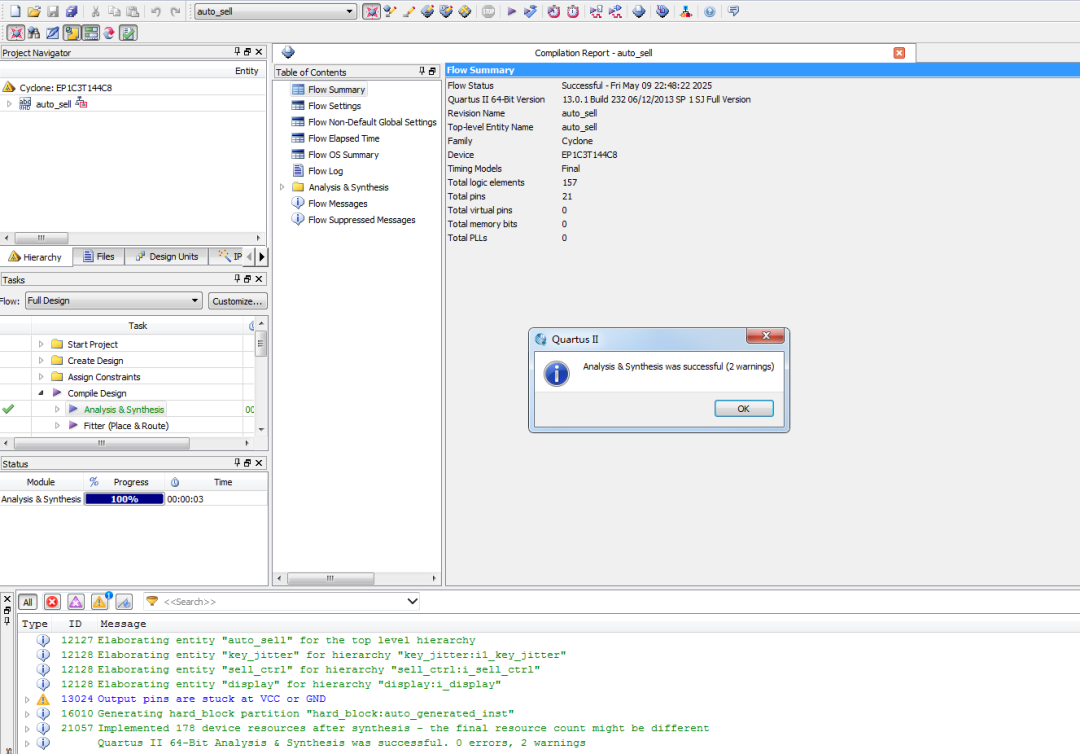This screenshot has height=754, width=1080.
Task: Click OK in the Quartus II dialog
Action: [x=743, y=408]
